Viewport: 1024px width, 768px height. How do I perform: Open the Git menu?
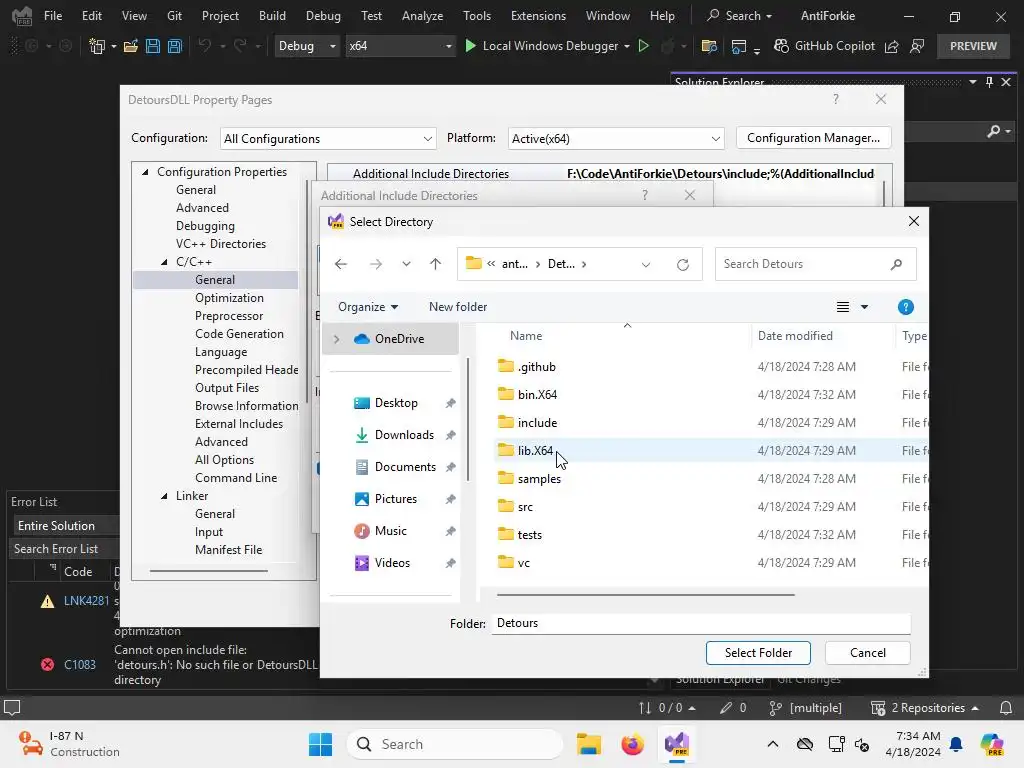174,16
